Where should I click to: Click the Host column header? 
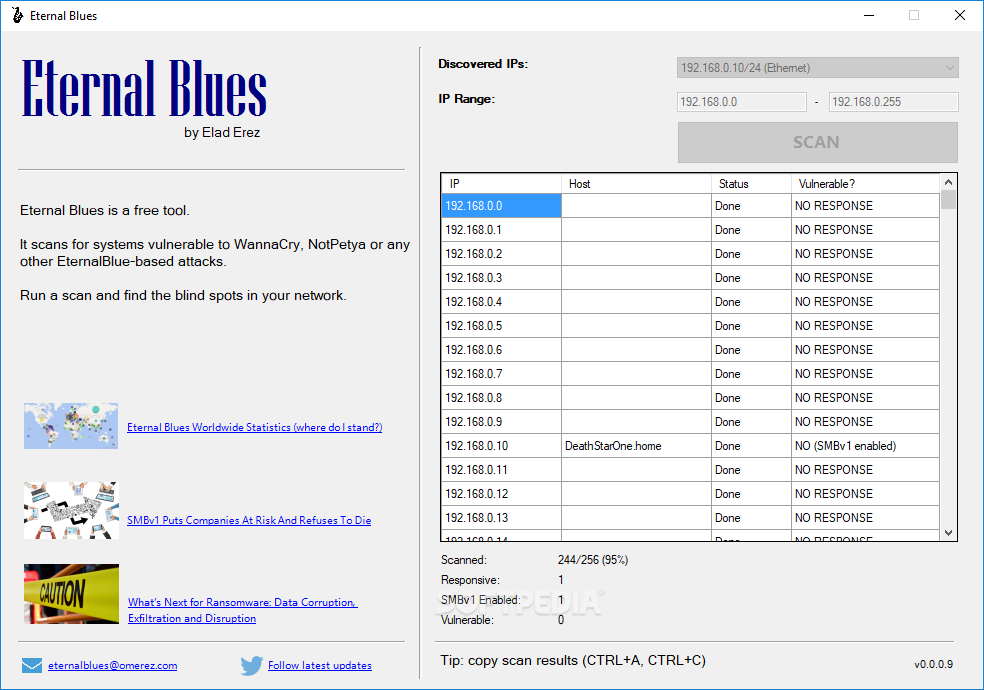636,184
